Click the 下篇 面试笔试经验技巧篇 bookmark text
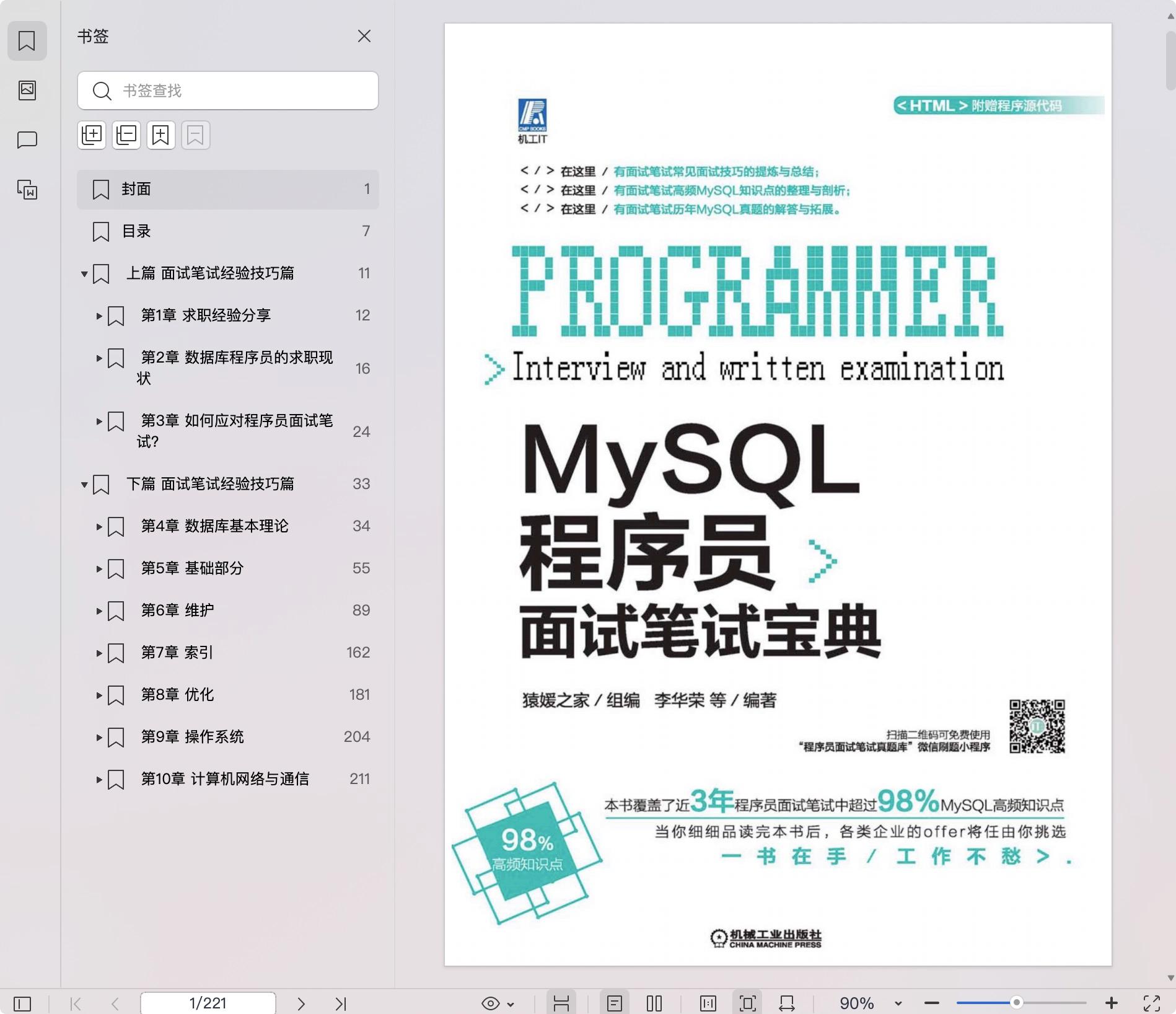1176x1014 pixels. pos(210,484)
